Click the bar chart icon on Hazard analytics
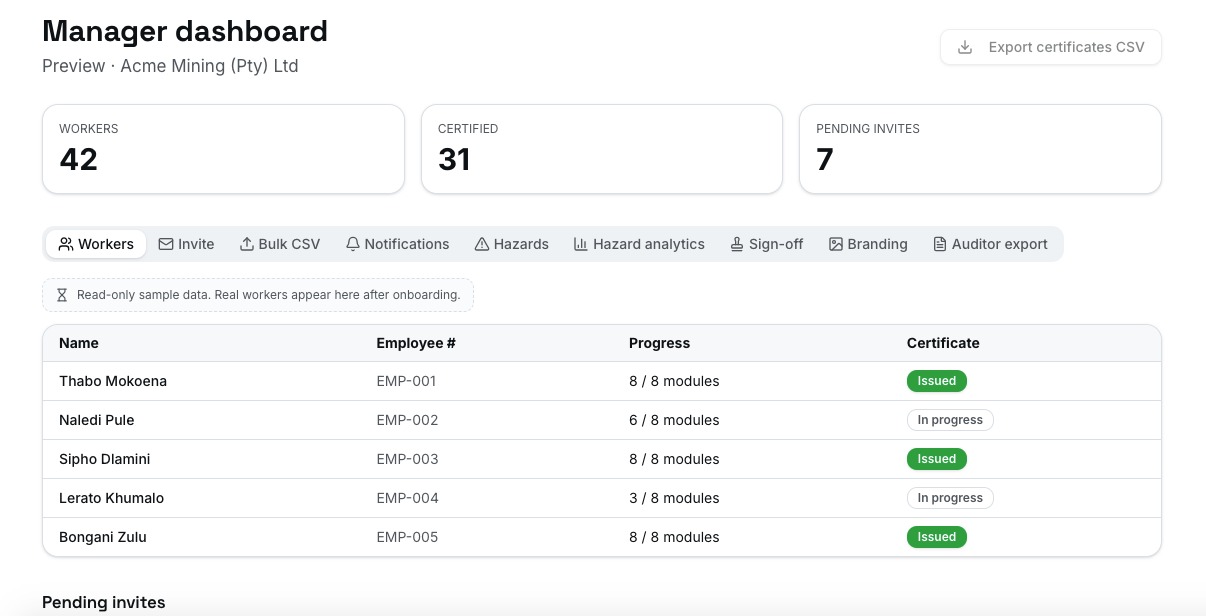 (581, 244)
